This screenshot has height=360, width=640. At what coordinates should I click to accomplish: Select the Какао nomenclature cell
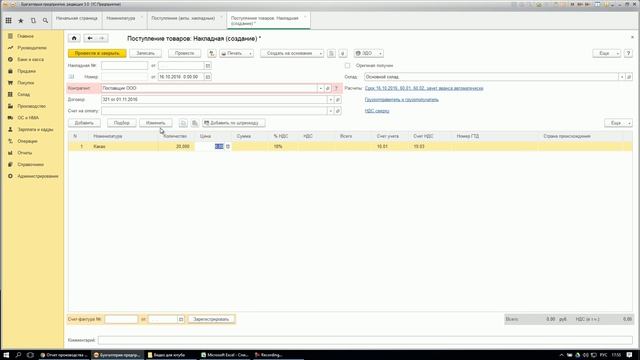(x=124, y=147)
